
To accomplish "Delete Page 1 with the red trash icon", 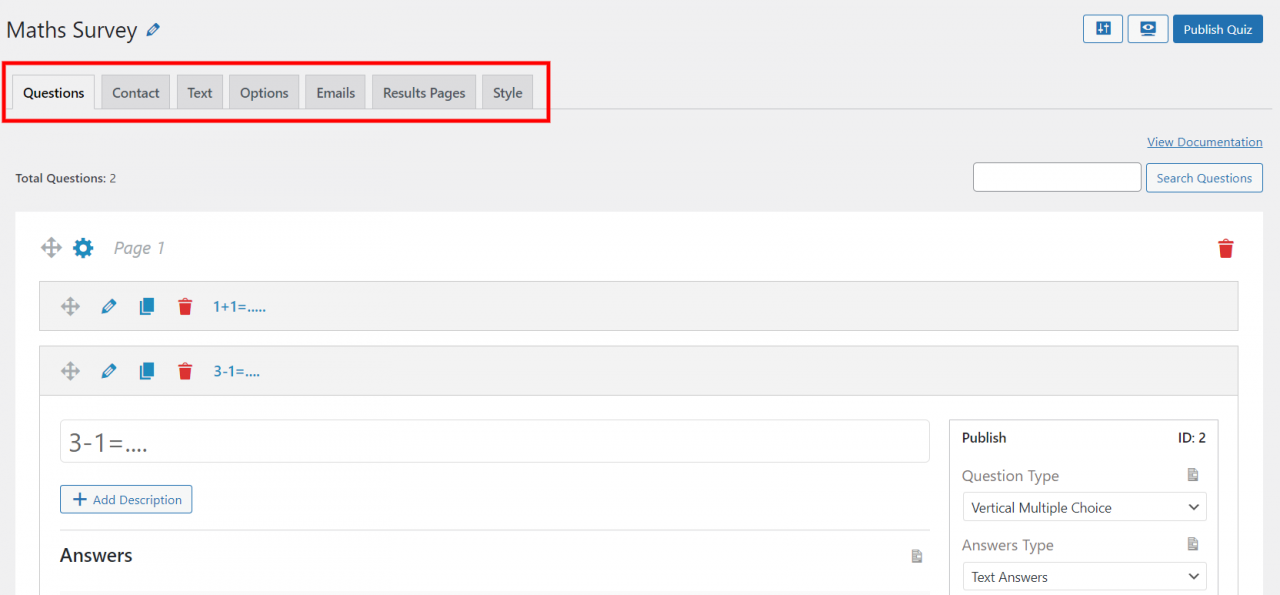I will pyautogui.click(x=1226, y=248).
